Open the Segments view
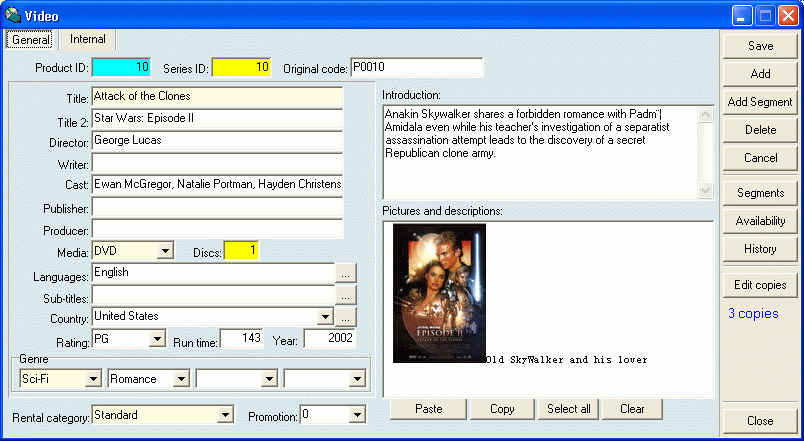 (x=760, y=193)
